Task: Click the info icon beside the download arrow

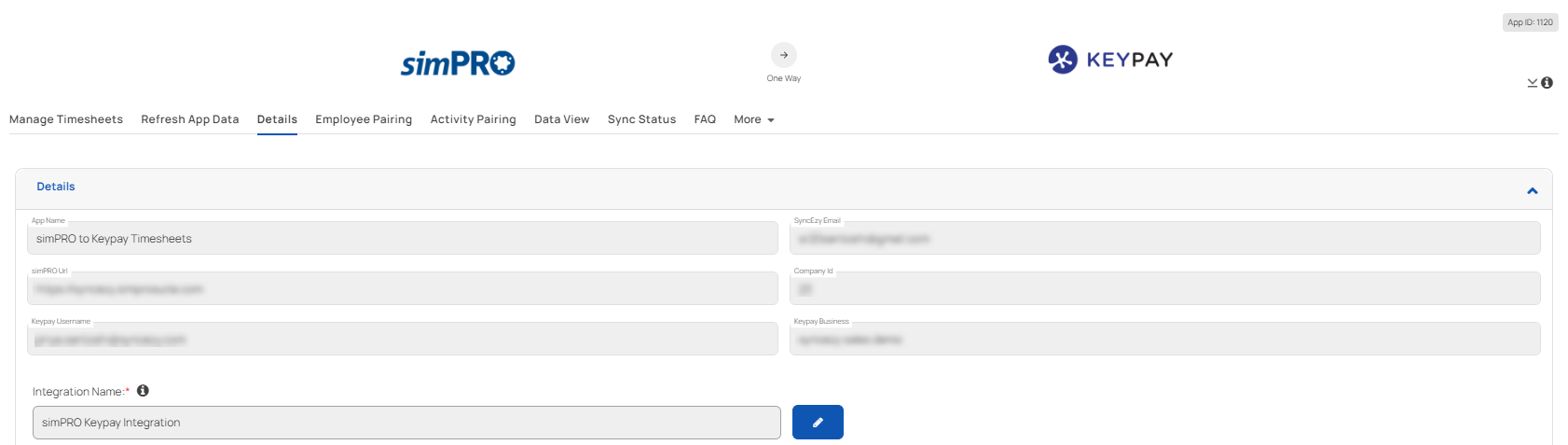Action: pos(1547,83)
